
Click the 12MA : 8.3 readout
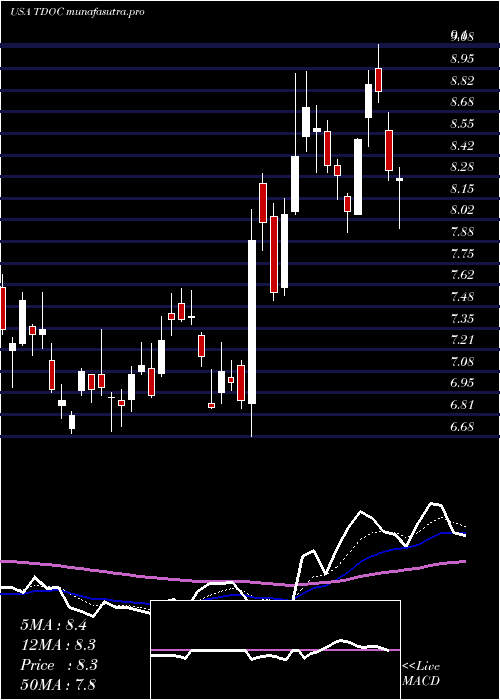point(58,645)
